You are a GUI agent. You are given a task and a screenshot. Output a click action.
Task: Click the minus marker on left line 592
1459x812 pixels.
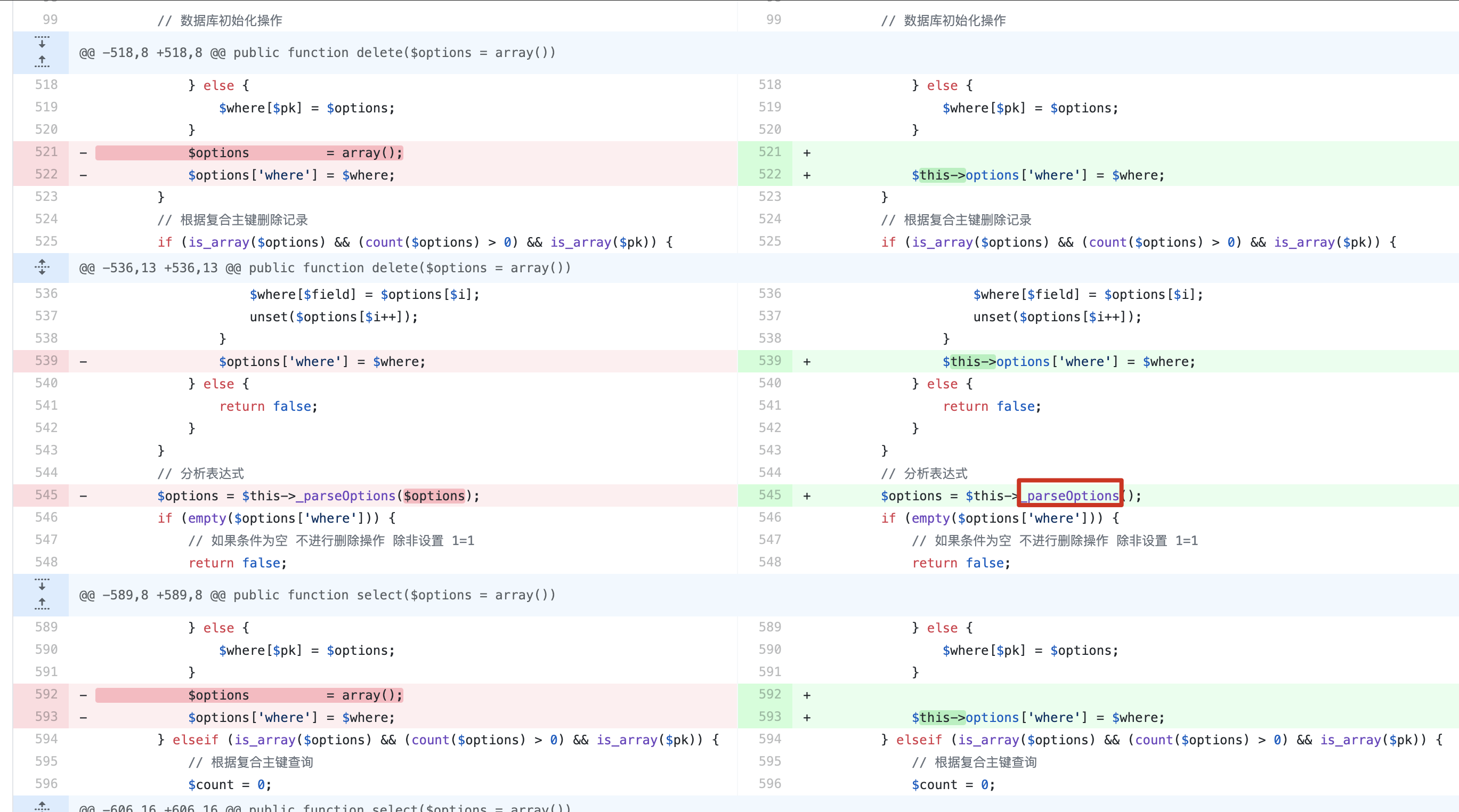[83, 695]
